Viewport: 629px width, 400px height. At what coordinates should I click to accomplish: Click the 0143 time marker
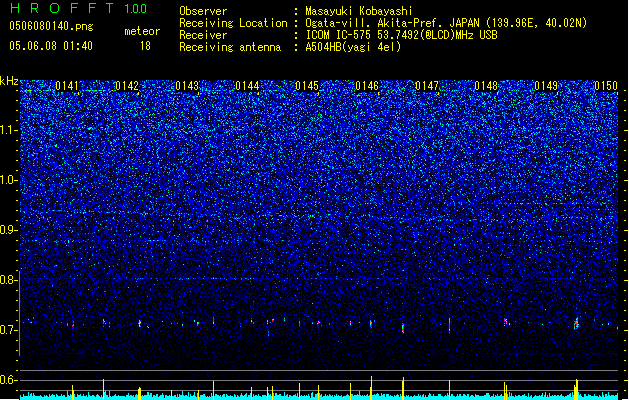[187, 86]
